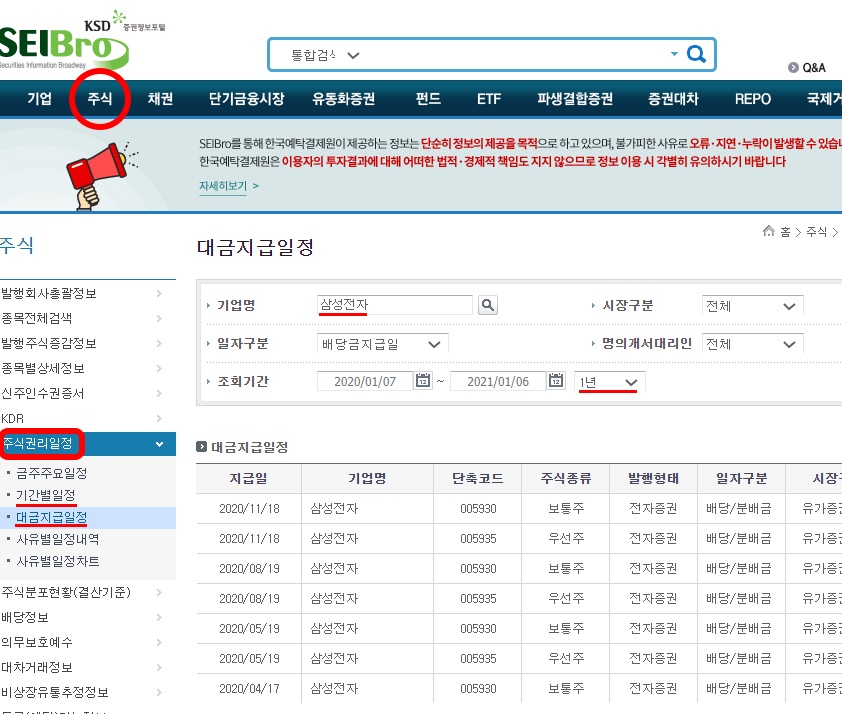This screenshot has width=842, height=714.
Task: Open the end date calendar picker
Action: click(x=556, y=381)
